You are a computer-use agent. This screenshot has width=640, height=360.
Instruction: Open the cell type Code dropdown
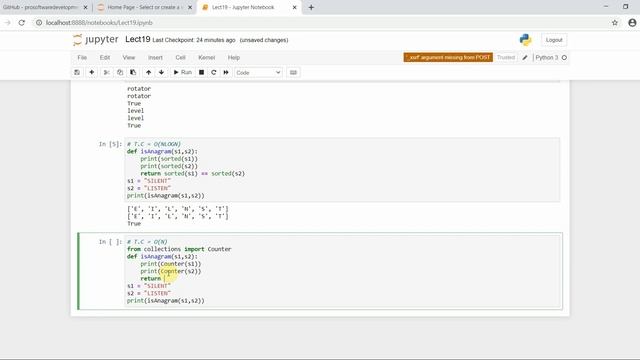tap(258, 72)
